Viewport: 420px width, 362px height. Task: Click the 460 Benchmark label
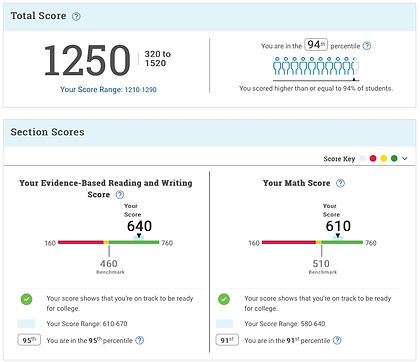click(109, 267)
